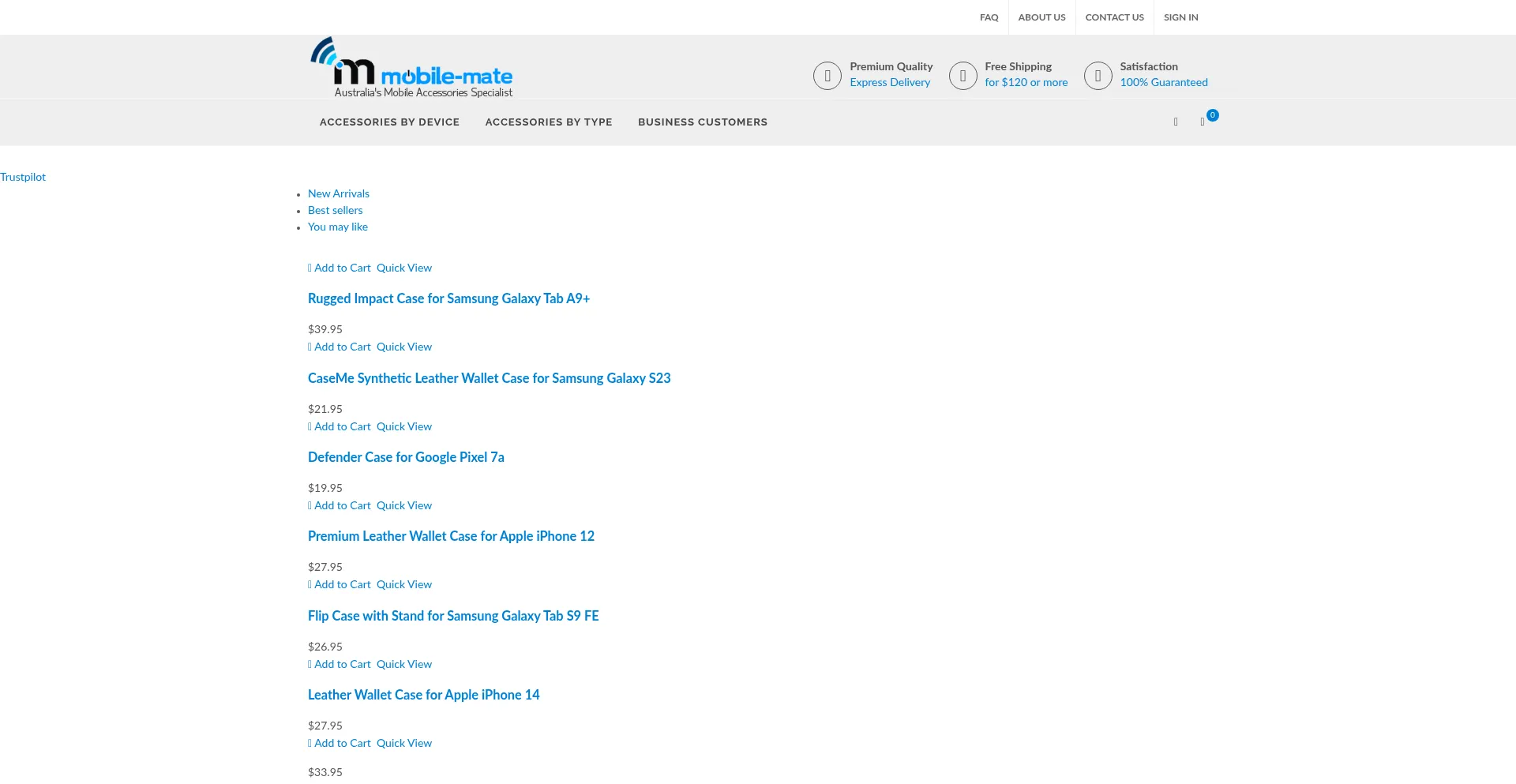Open the shopping cart icon with 0 badge

1203,122
